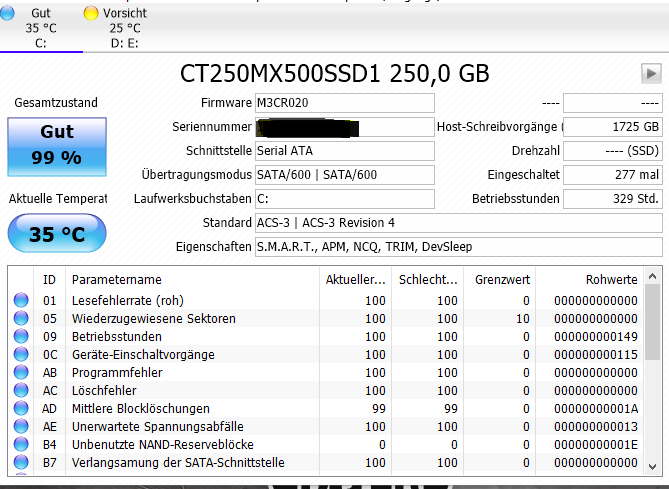Click status icon for Geräte-Einschaltvorgänge
The image size is (669, 489).
pos(21,354)
